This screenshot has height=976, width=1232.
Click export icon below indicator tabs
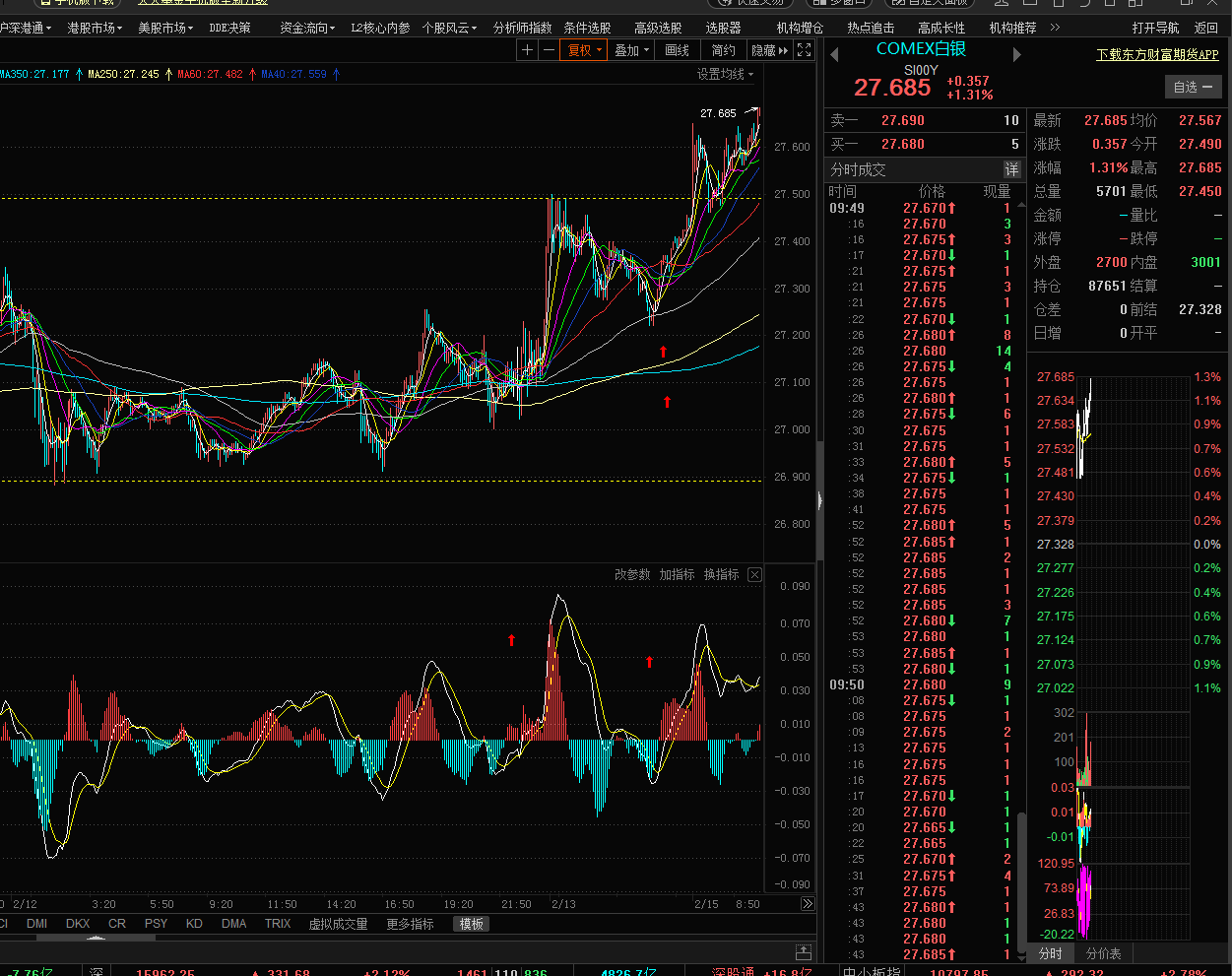(804, 951)
